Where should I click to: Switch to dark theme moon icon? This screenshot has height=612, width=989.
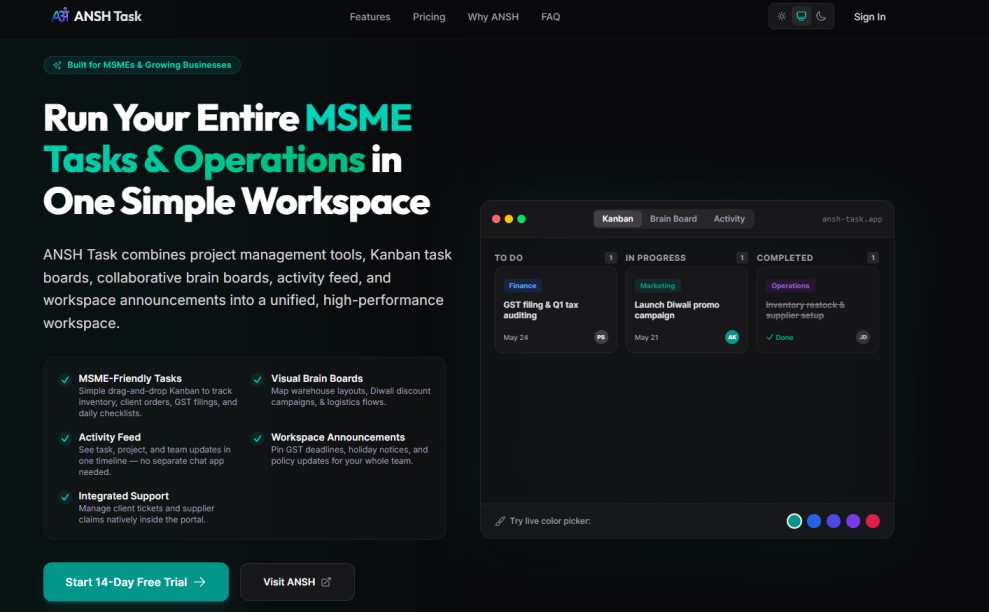click(821, 16)
